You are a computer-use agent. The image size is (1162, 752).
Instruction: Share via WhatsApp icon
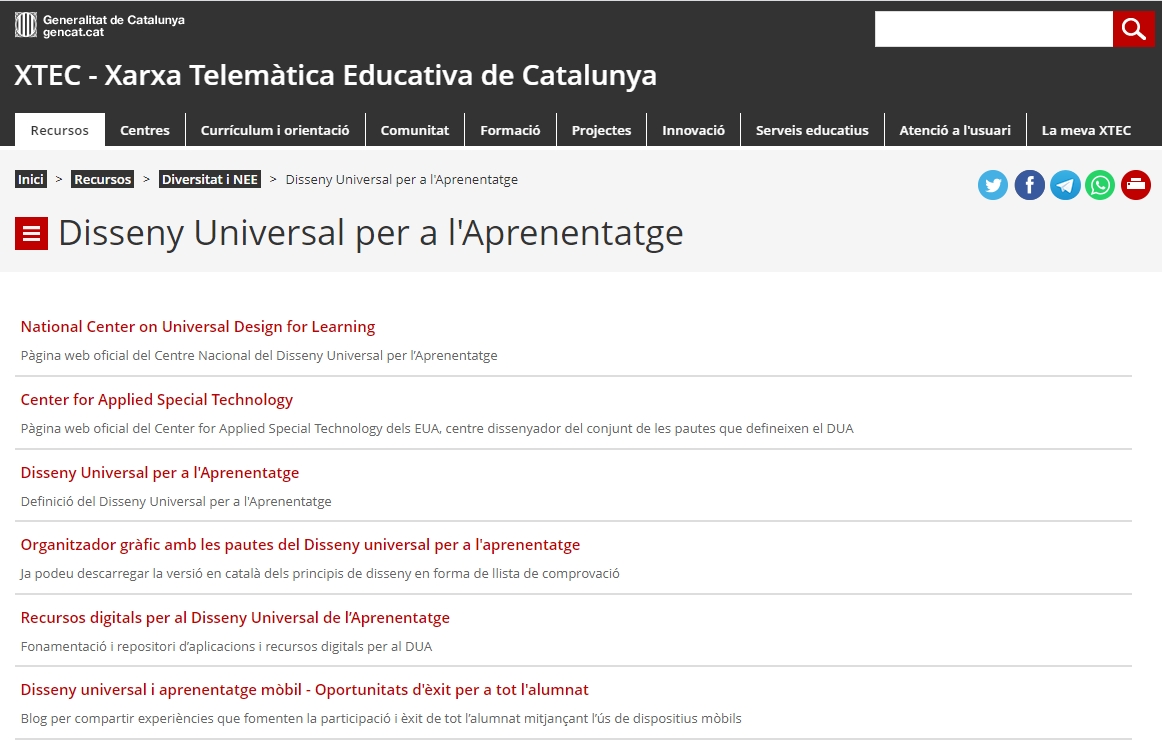point(1100,185)
